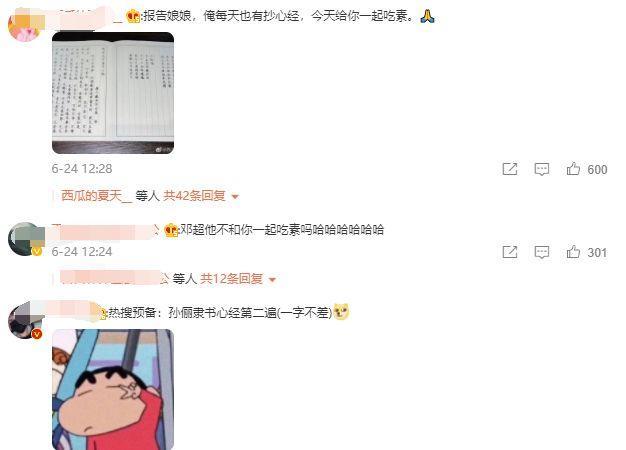This screenshot has height=450, width=626.
Task: Reply to the 6-24 12:24 comment
Action: pyautogui.click(x=542, y=252)
